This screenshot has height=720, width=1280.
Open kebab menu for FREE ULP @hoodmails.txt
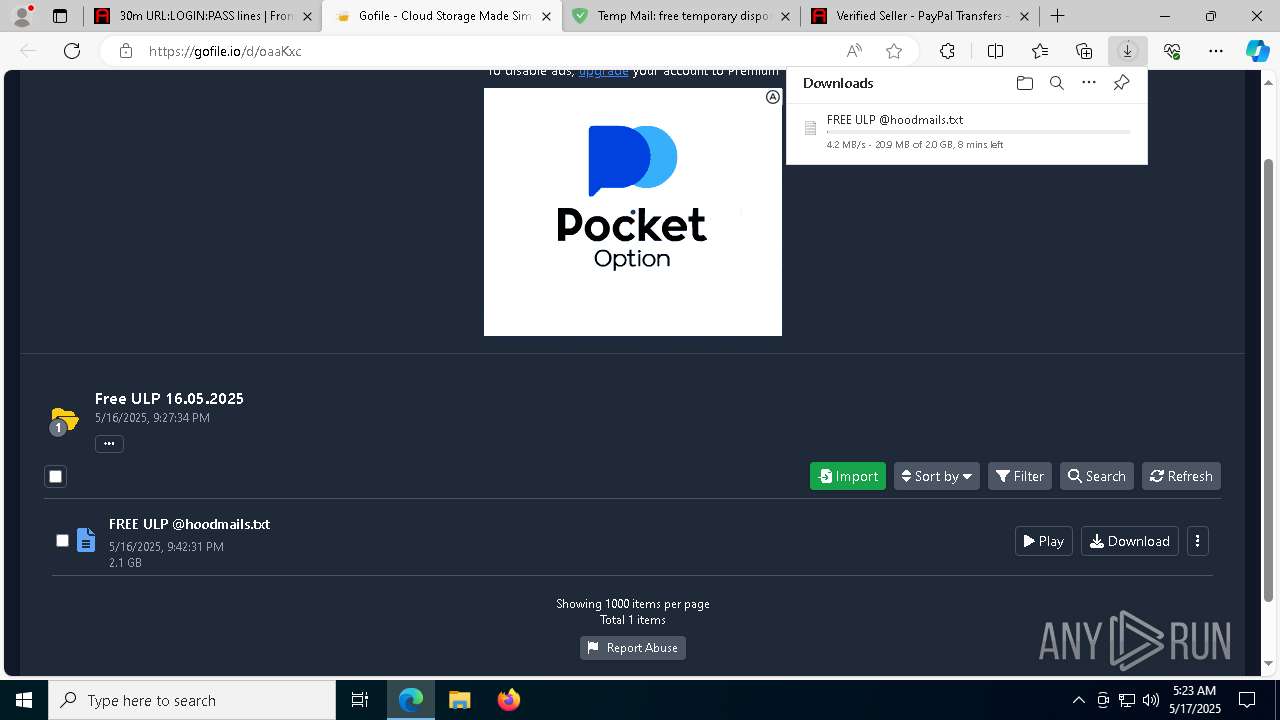(x=1197, y=541)
